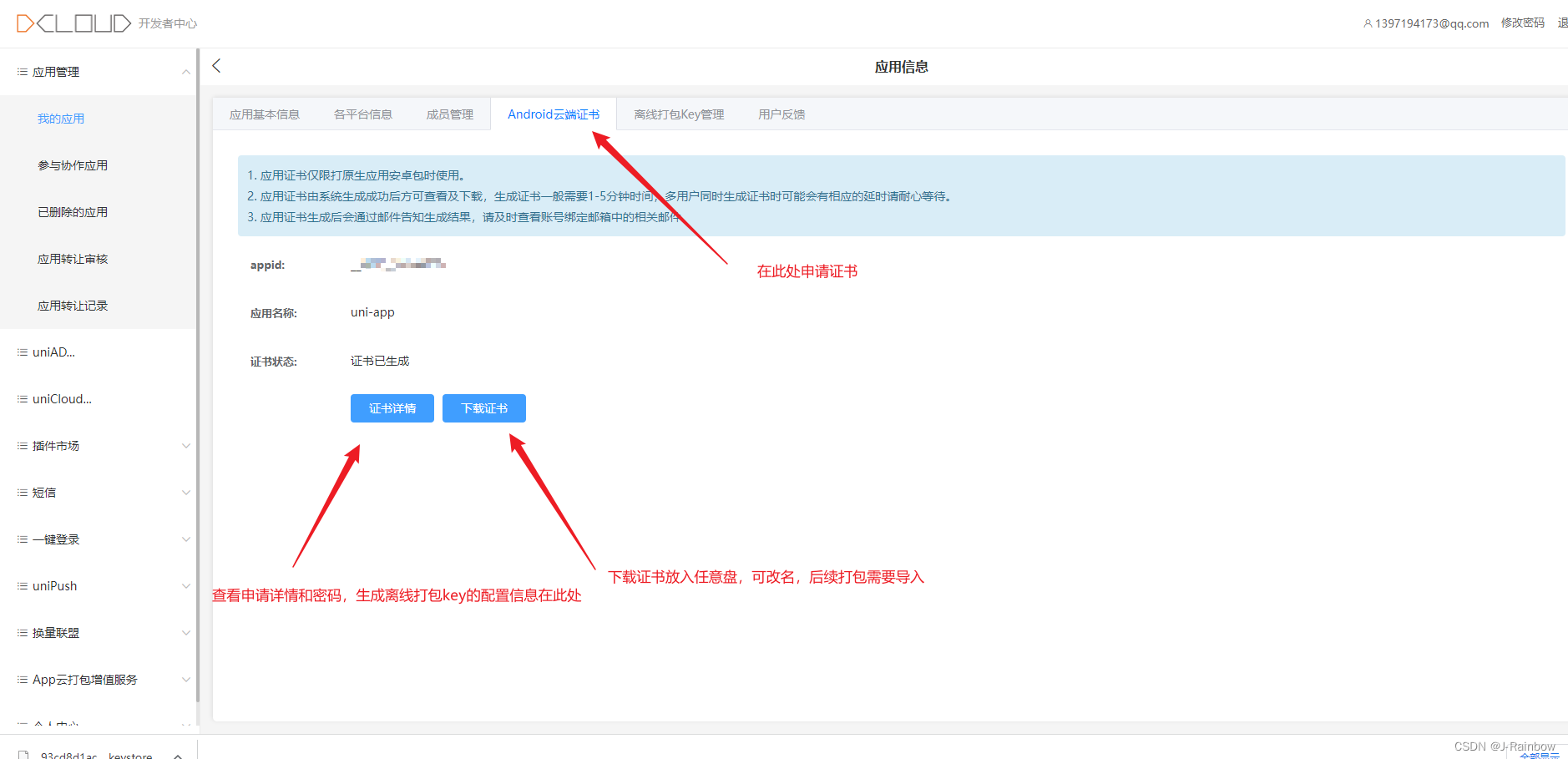Viewport: 1568px width, 759px height.
Task: Click the 应用信息 page title
Action: [x=901, y=67]
